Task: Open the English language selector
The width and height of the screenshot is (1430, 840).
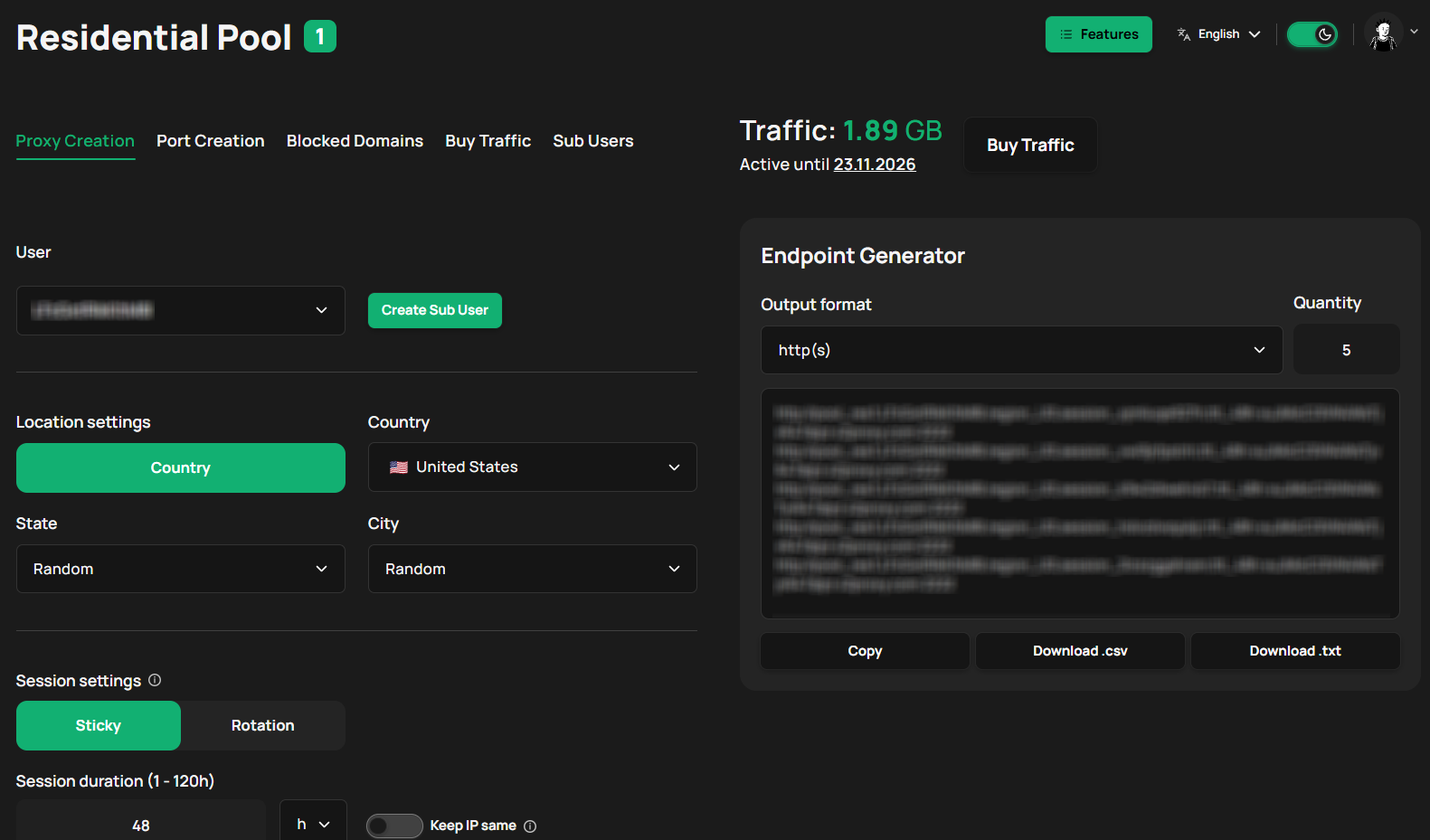Action: coord(1219,34)
